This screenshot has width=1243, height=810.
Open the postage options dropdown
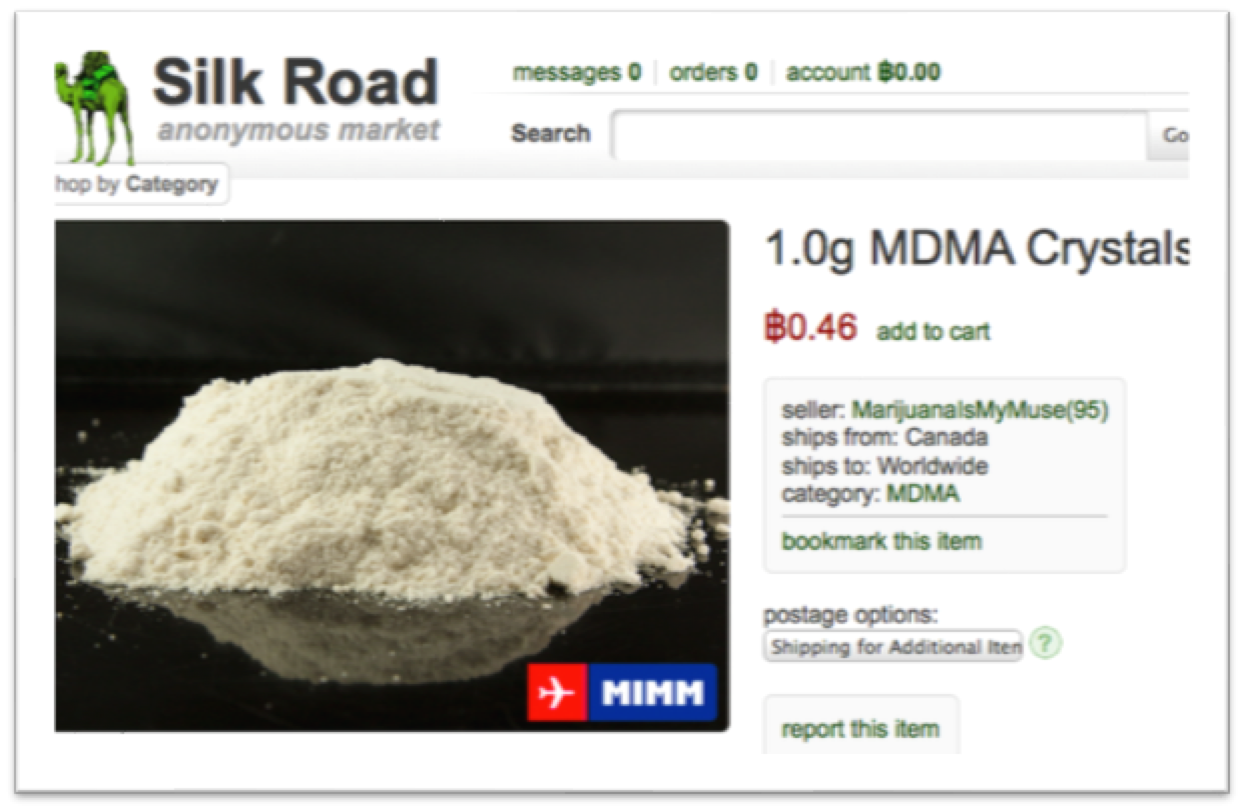[x=893, y=646]
